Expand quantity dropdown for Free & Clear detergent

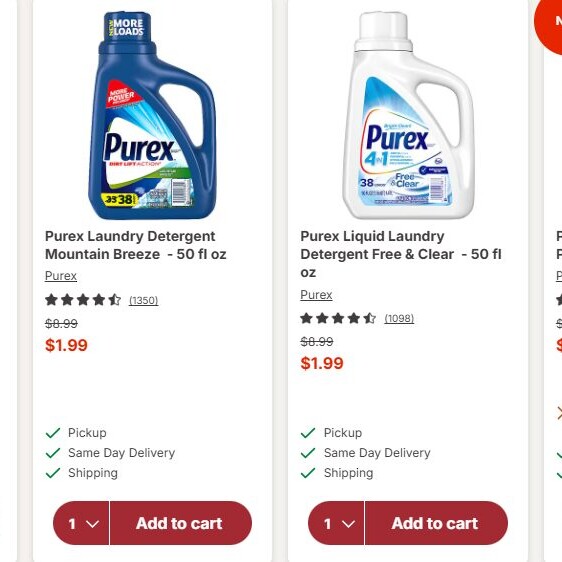(x=337, y=523)
